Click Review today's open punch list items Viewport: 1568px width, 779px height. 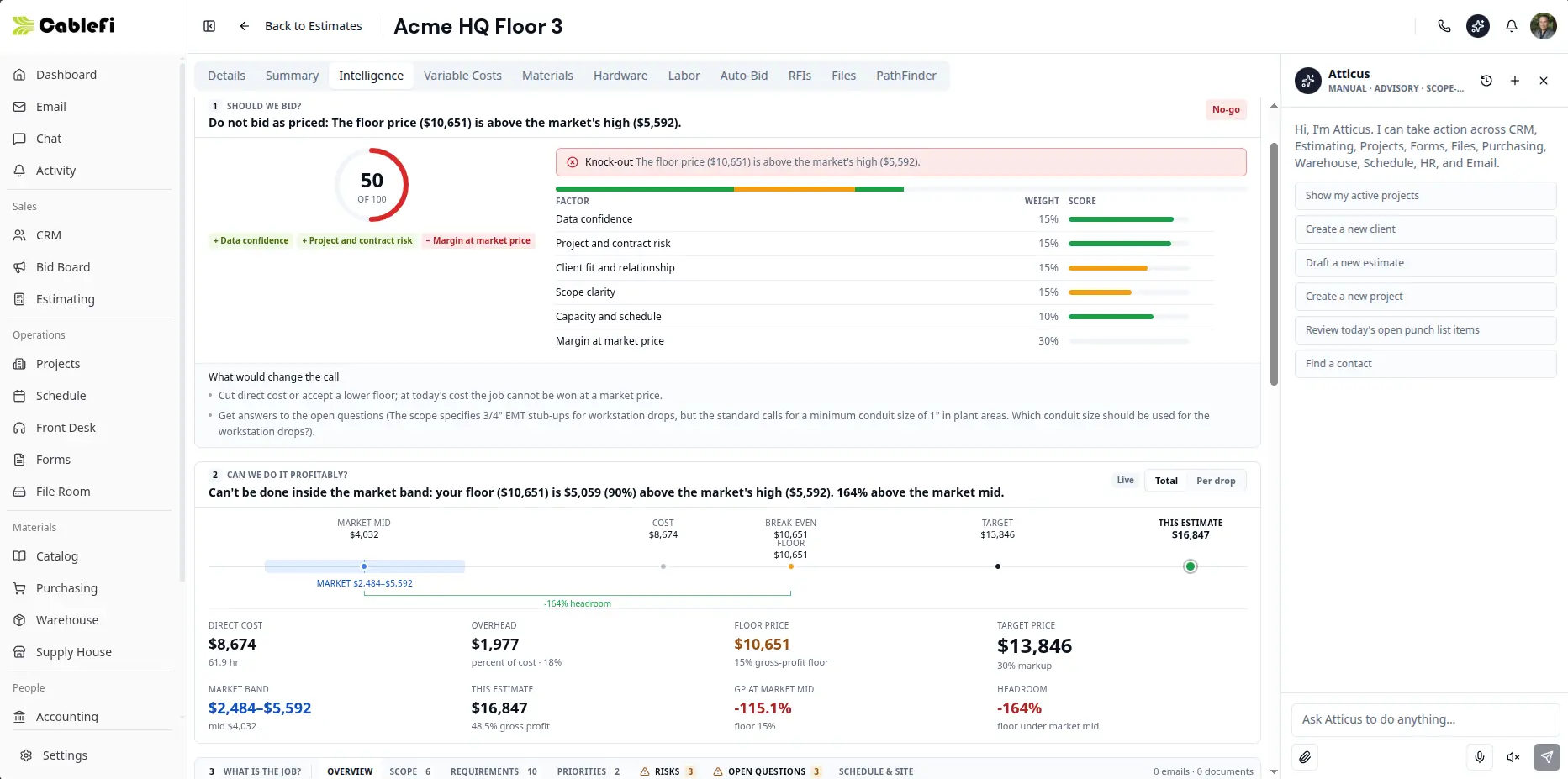1425,330
